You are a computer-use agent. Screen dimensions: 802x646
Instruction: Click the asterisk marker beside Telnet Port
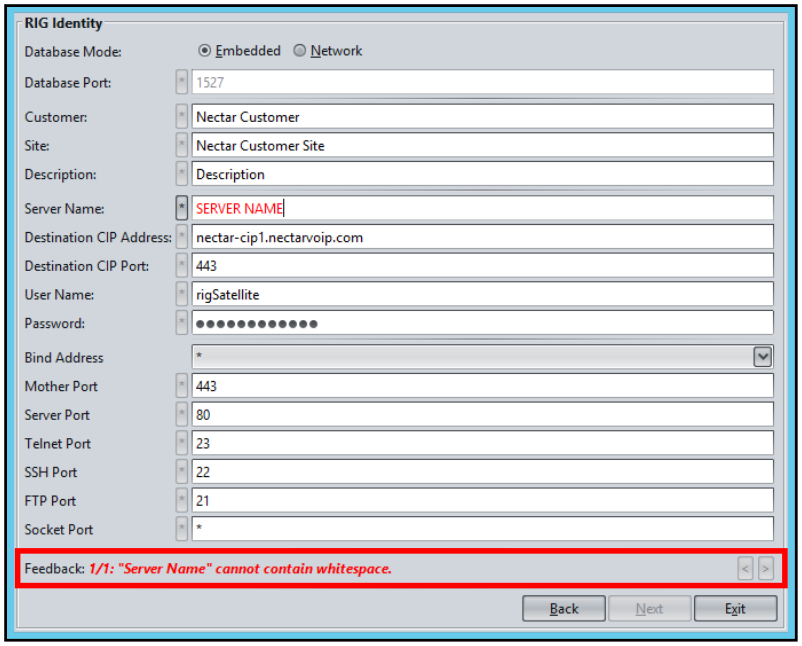pyautogui.click(x=182, y=443)
